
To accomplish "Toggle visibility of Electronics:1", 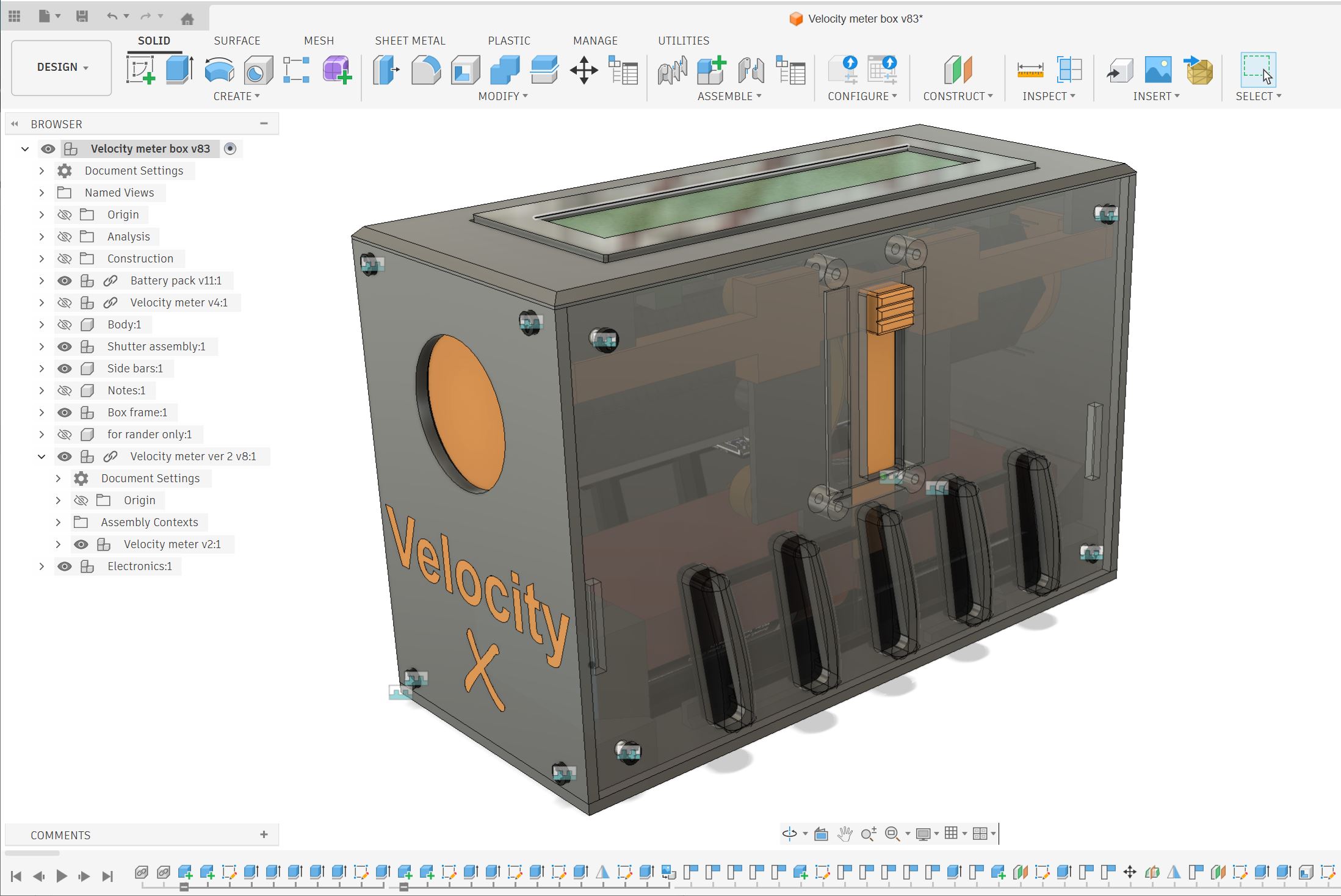I will point(65,566).
